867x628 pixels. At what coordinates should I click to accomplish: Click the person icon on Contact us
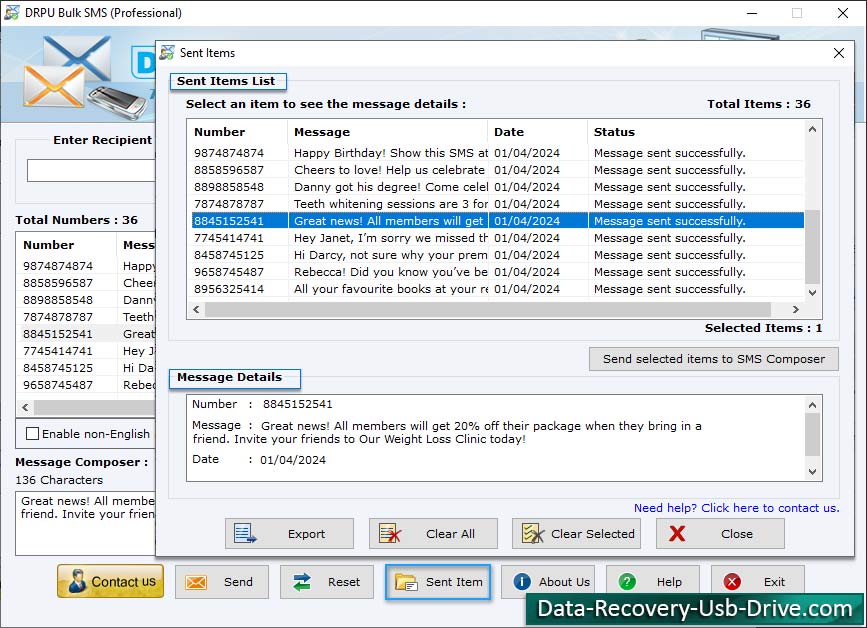coord(77,582)
